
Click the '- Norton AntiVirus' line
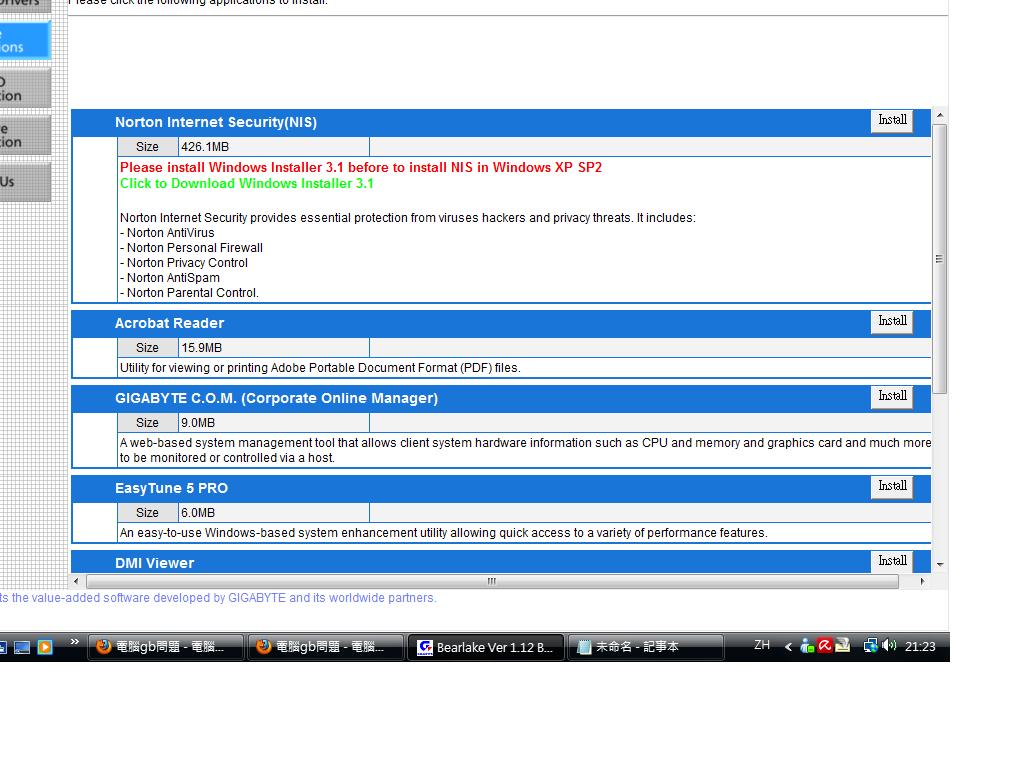click(167, 233)
